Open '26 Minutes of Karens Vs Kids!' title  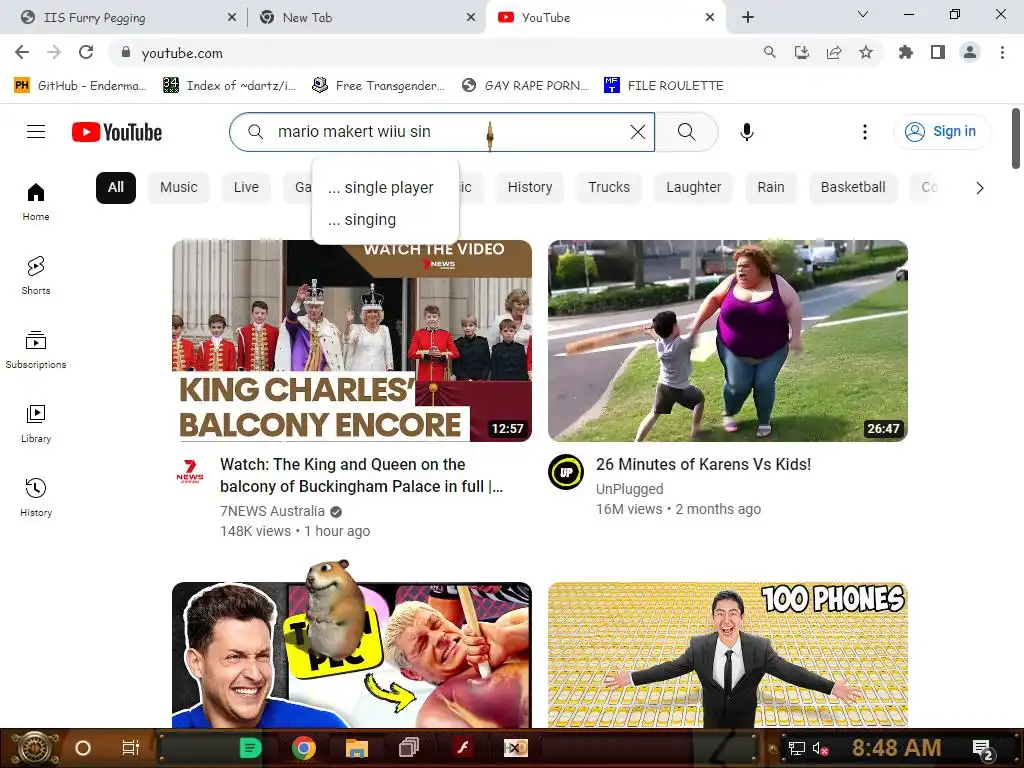coord(703,464)
